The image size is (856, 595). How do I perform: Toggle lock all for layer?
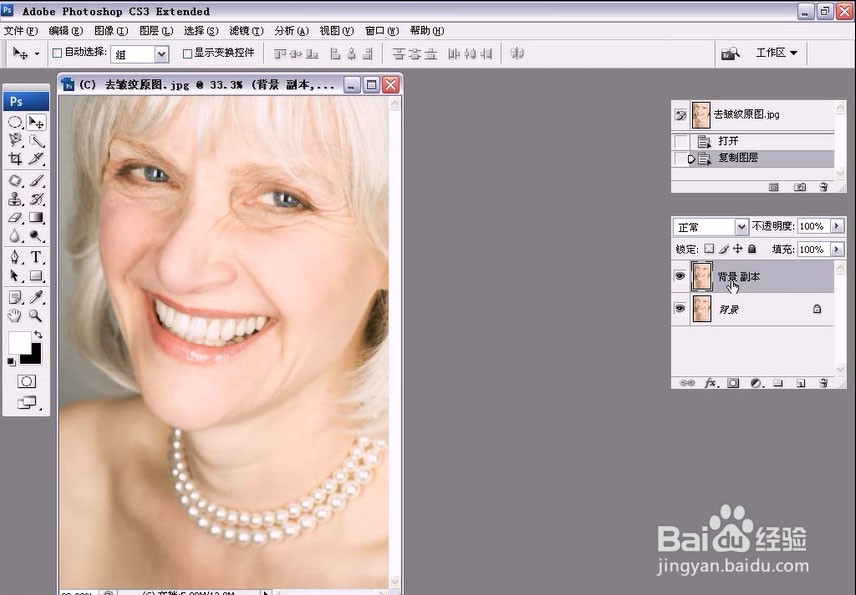coord(752,249)
